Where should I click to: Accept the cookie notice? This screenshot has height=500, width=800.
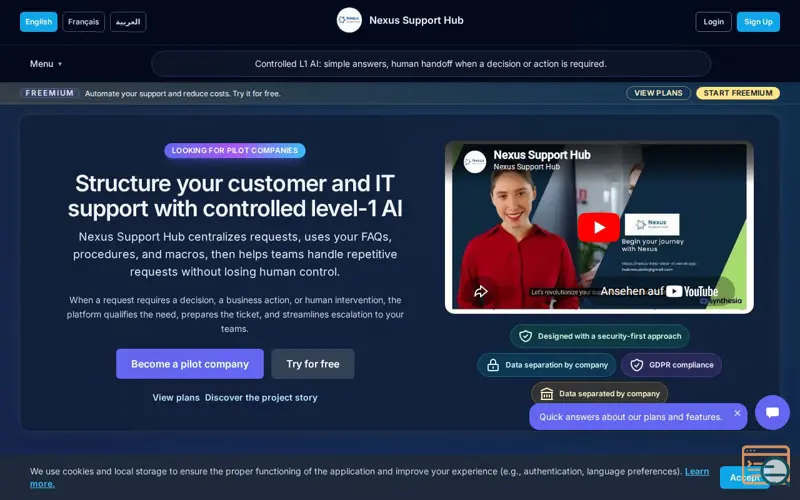point(744,478)
